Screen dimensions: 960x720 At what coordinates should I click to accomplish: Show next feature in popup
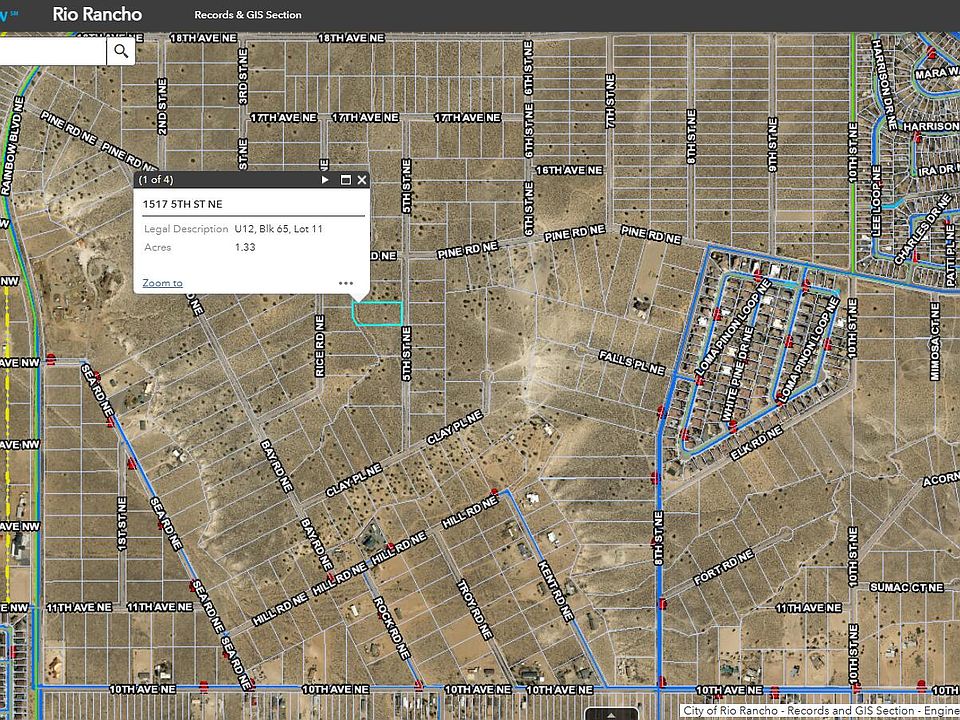pos(325,180)
